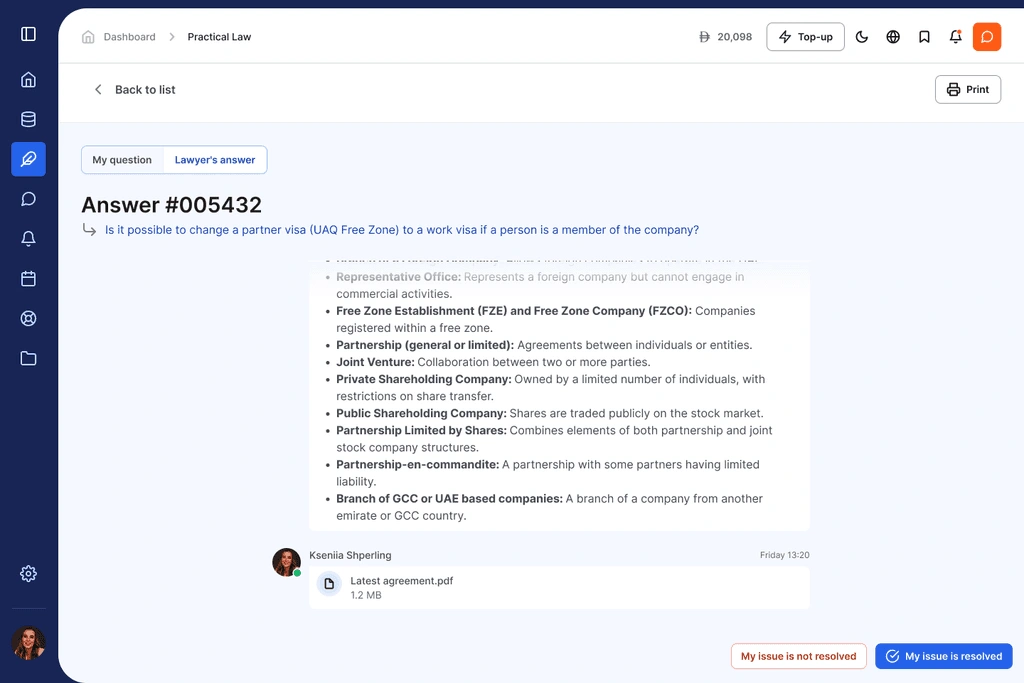Open the calendar icon in sidebar
The height and width of the screenshot is (683, 1024).
28,279
